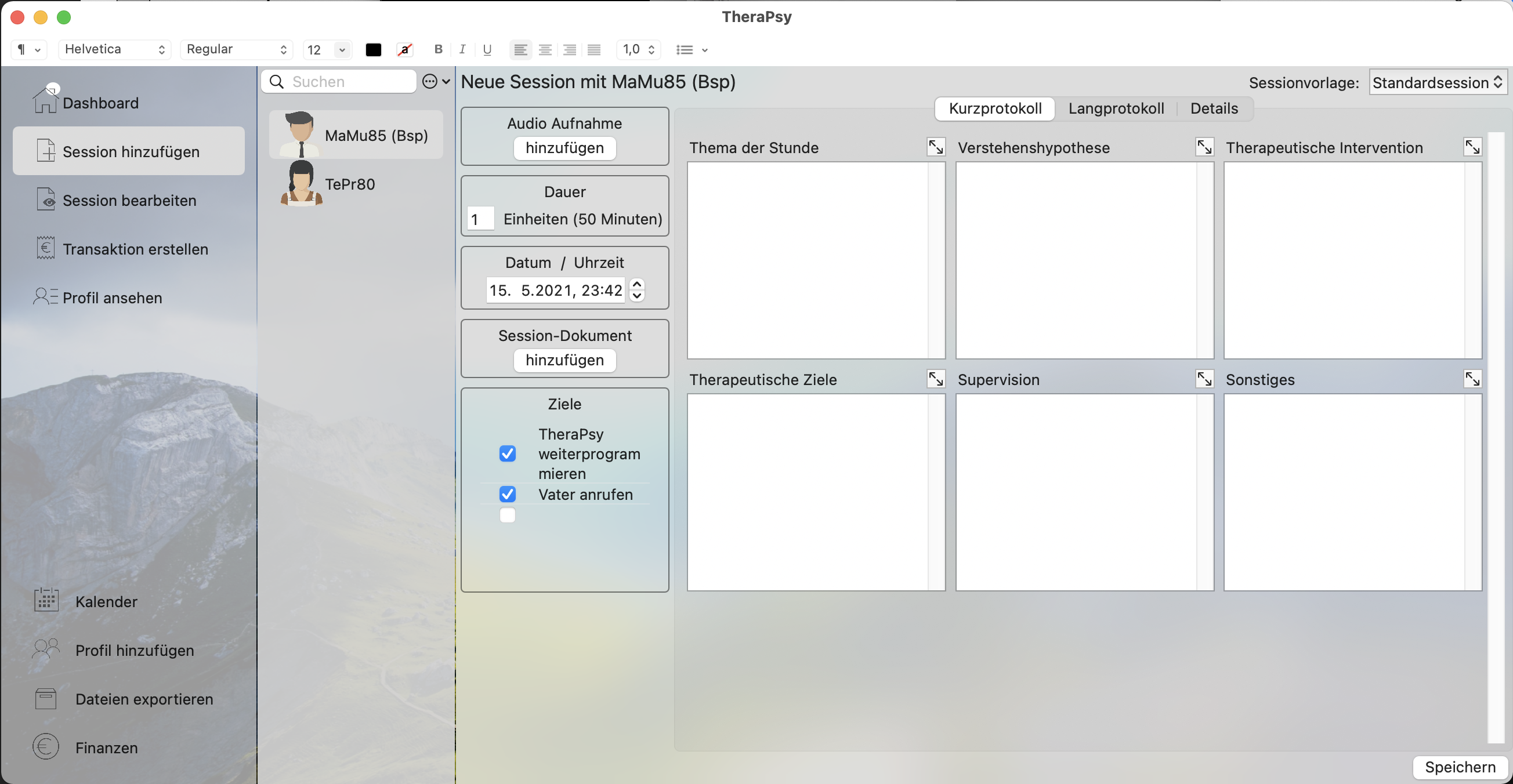This screenshot has width=1513, height=784.
Task: Center align text icon
Action: [x=545, y=49]
